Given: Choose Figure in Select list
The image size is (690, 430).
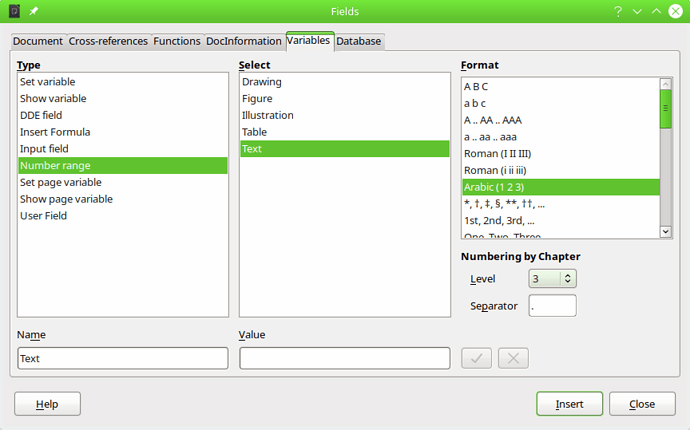Looking at the screenshot, I should 345,99.
